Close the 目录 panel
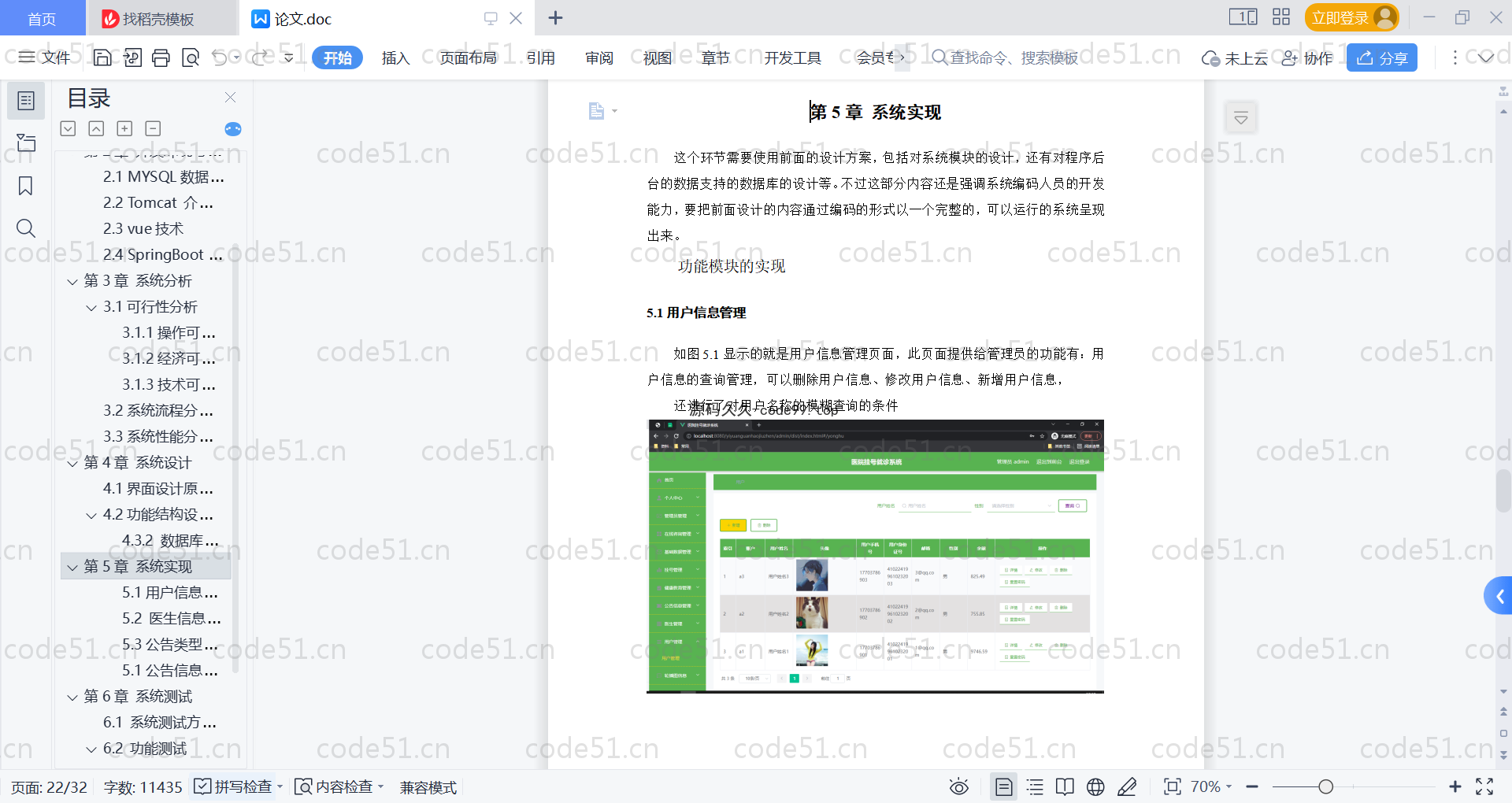Screen dimensions: 1512x803 230,98
